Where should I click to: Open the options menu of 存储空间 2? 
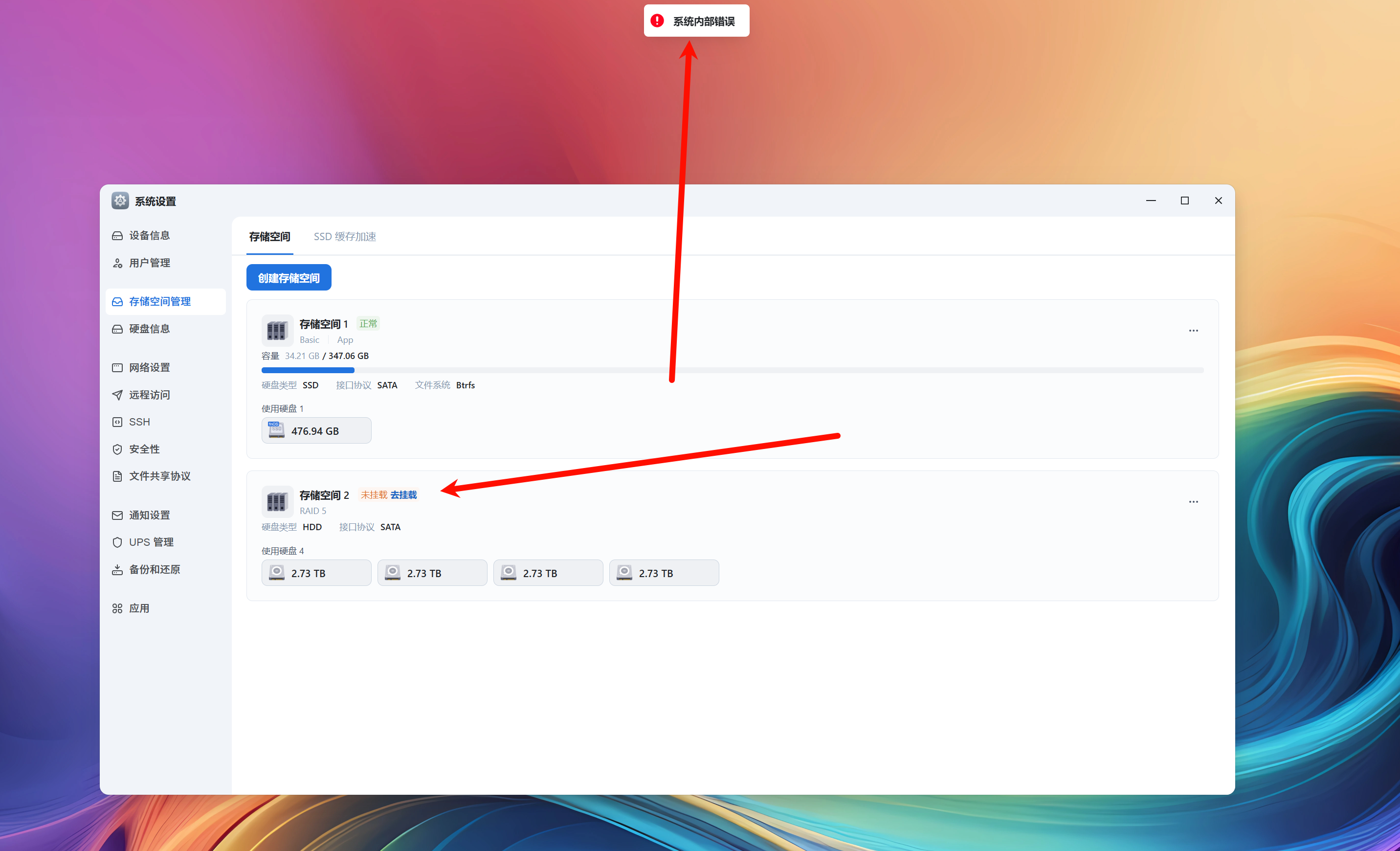click(1193, 502)
